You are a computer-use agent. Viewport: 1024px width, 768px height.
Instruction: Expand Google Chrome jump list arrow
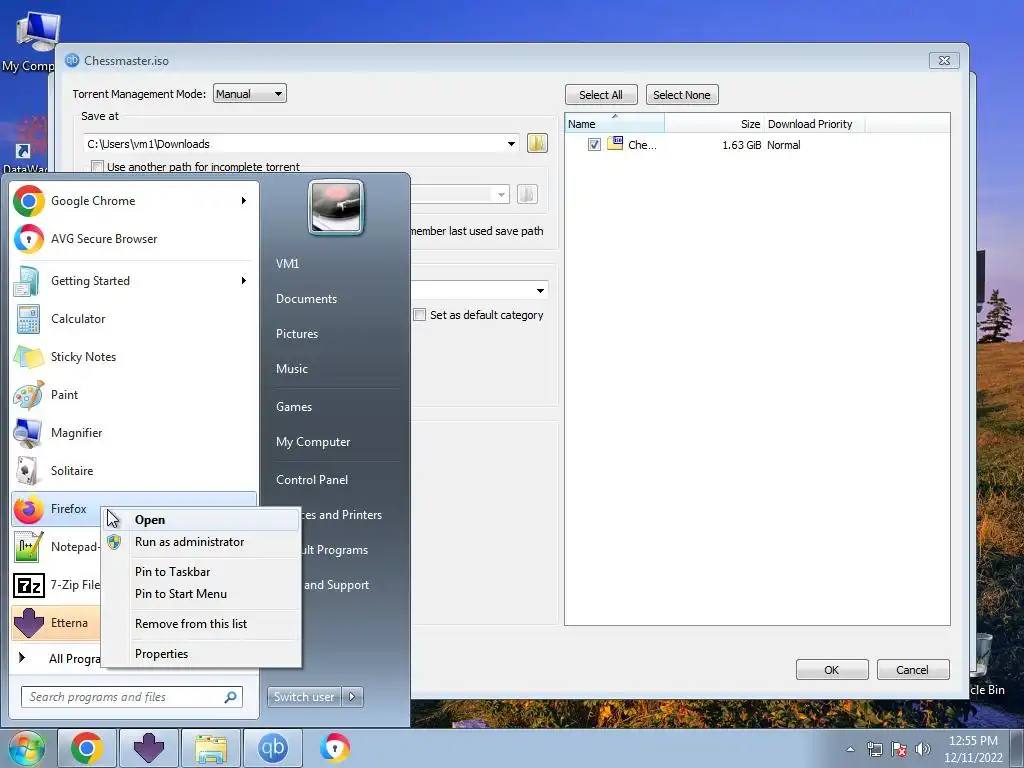[x=244, y=200]
